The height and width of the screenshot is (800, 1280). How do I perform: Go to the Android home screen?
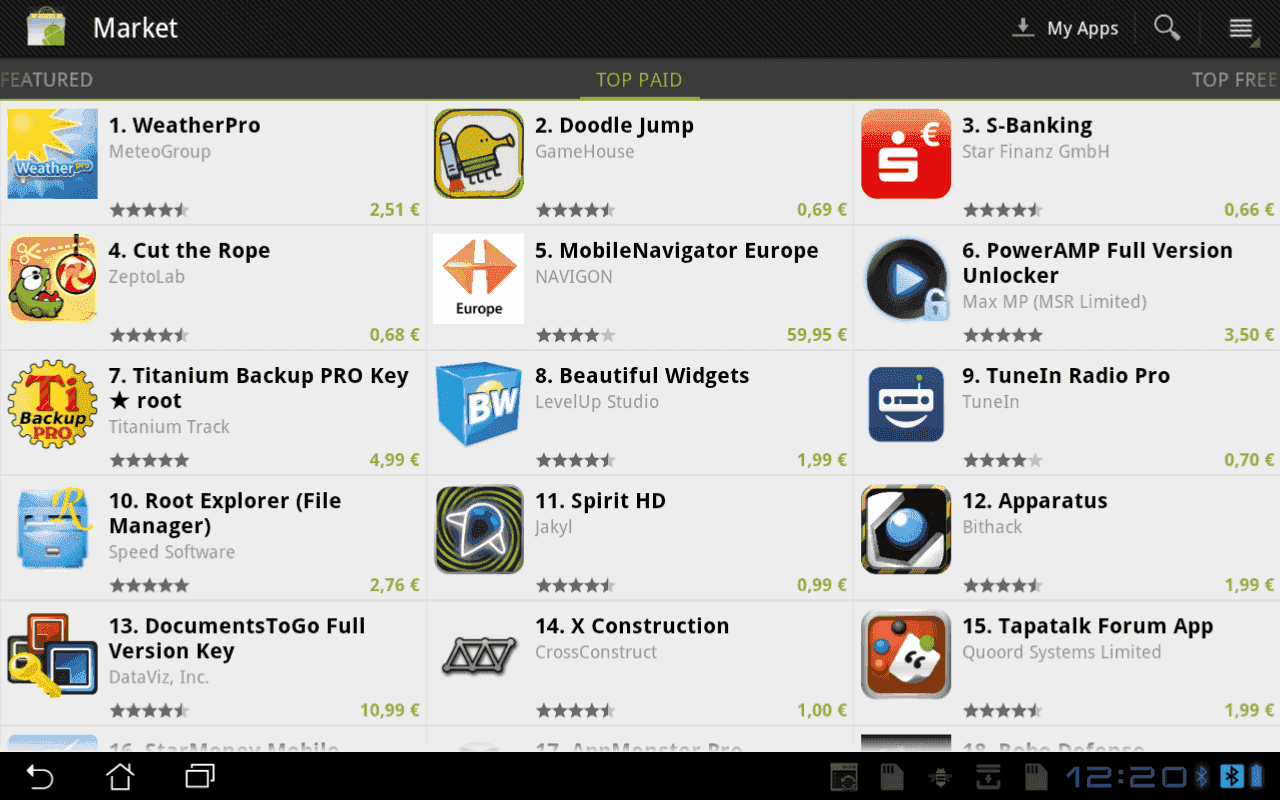click(120, 776)
